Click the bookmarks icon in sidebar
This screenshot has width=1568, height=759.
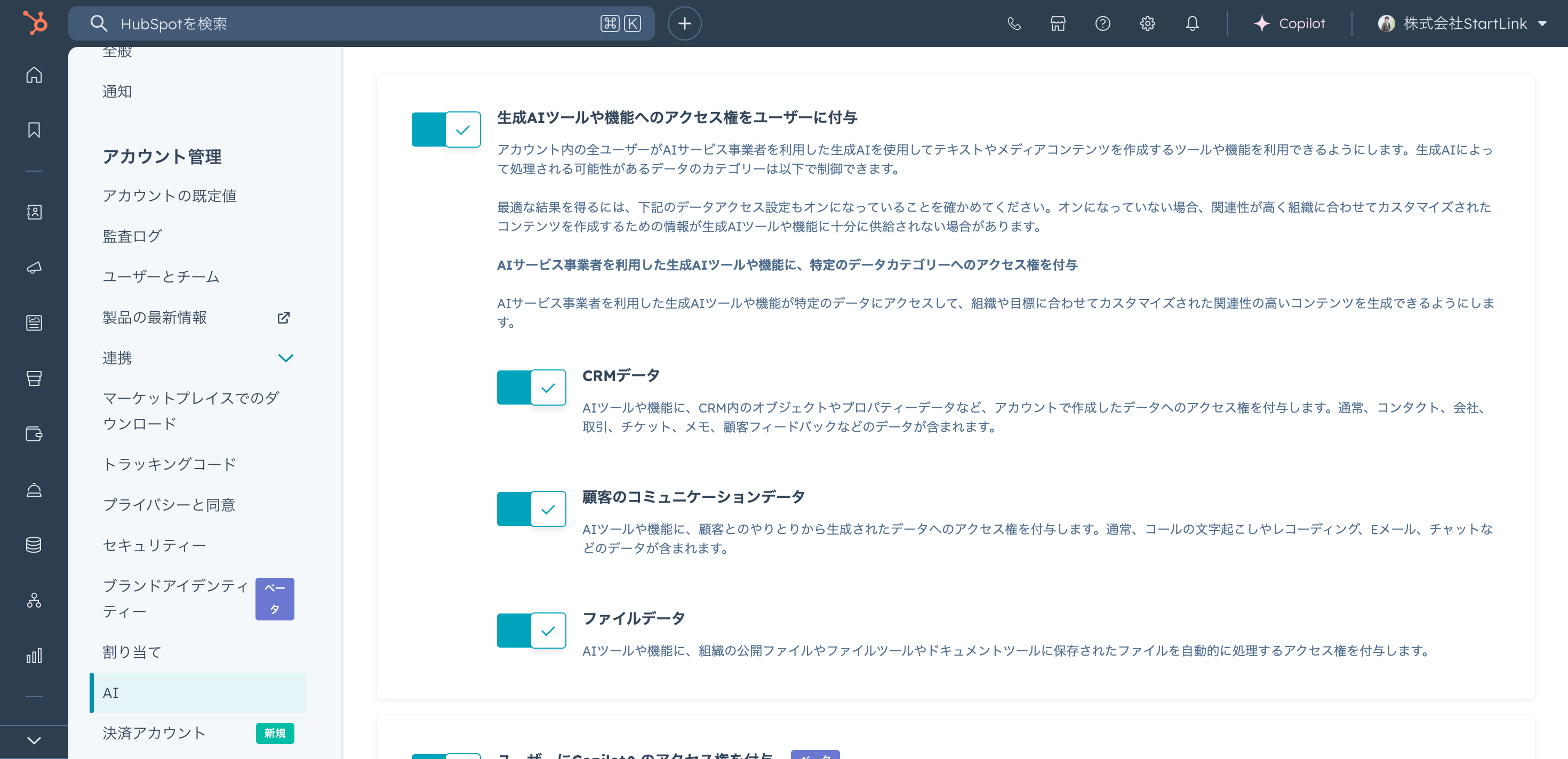point(34,130)
